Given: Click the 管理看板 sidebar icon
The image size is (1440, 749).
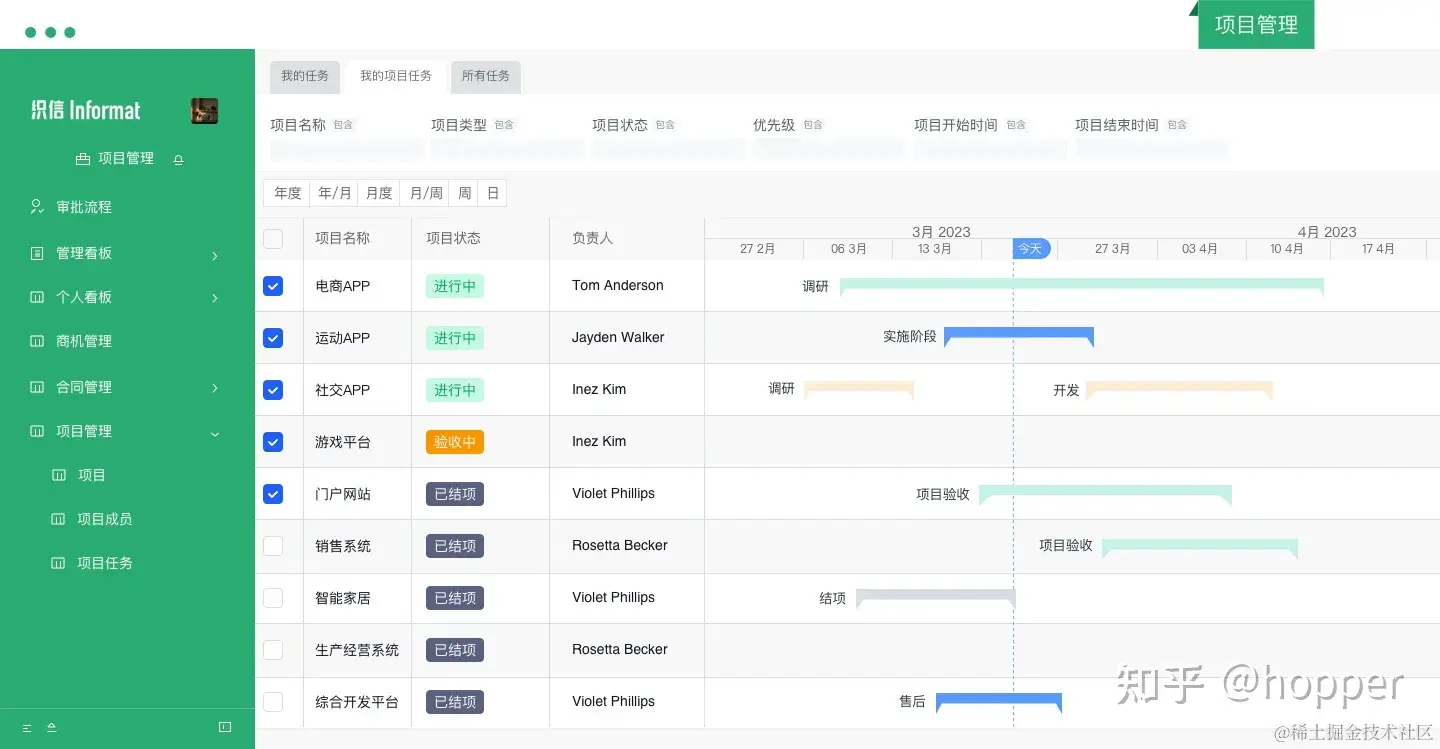Looking at the screenshot, I should (37, 253).
